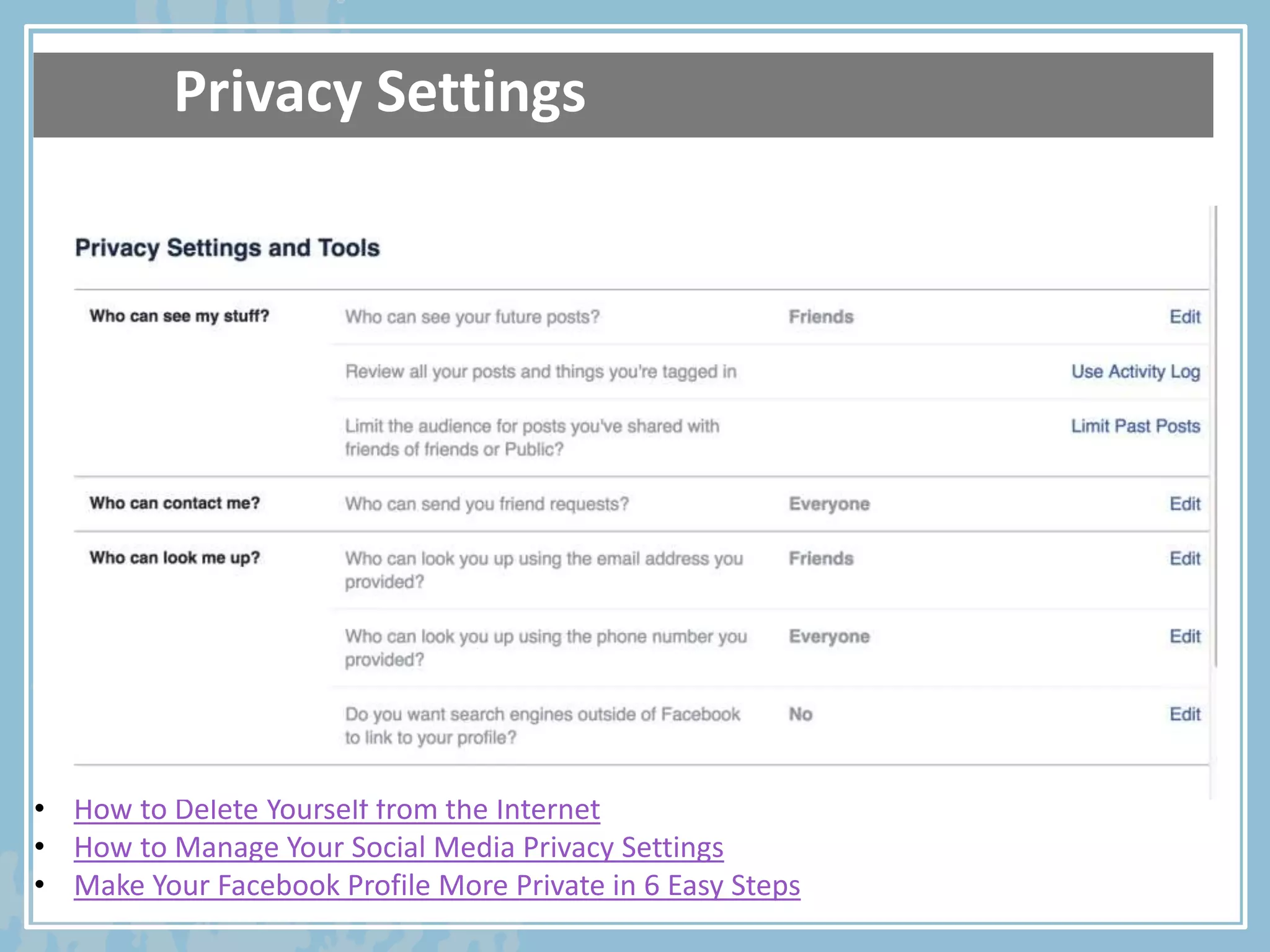Click phone number lookup question text
Screen dimensions: 1270x952
tap(546, 648)
